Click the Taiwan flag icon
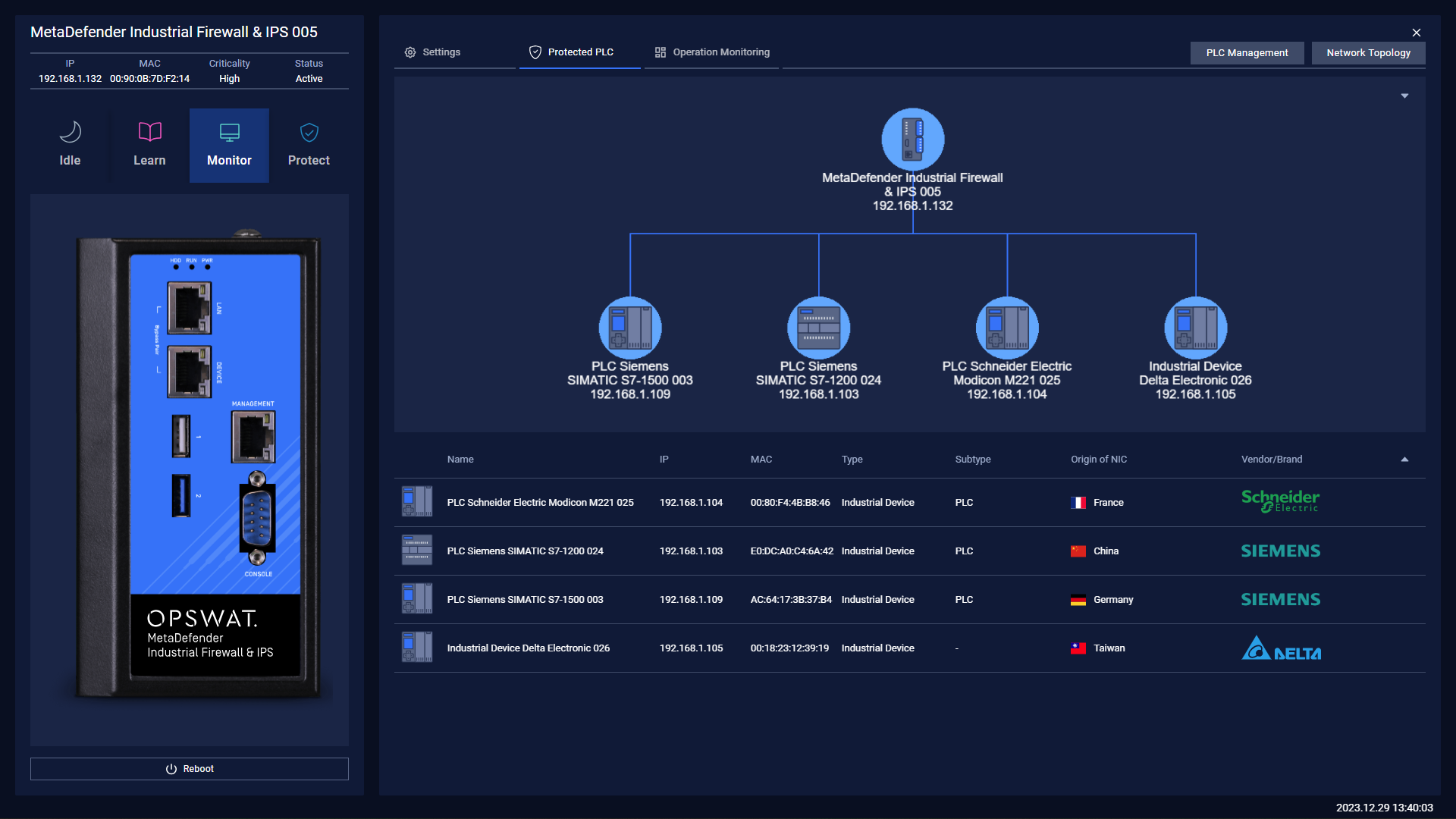This screenshot has height=819, width=1456. [x=1078, y=648]
